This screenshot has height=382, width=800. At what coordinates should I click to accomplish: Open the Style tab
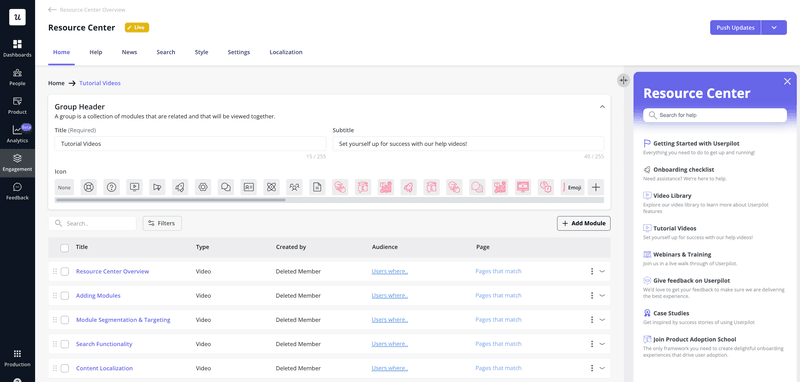[x=202, y=52]
